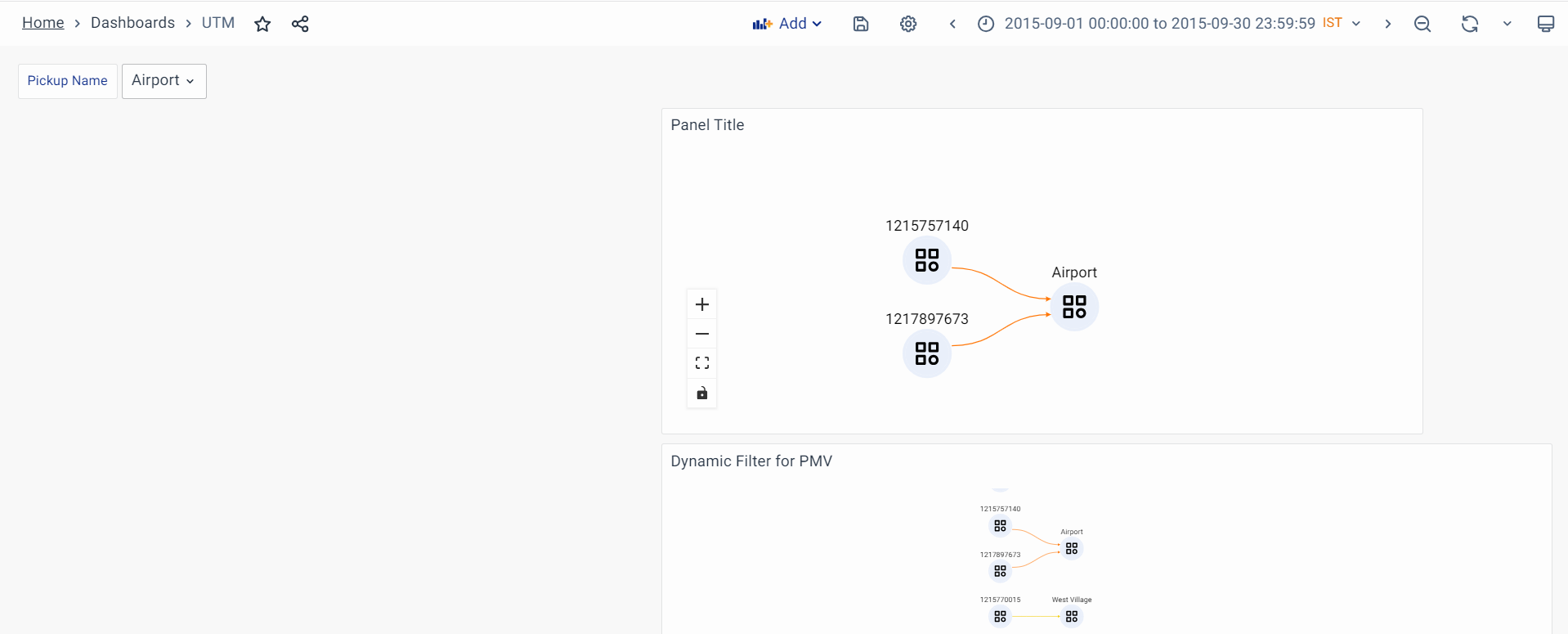Zoom out on the node graph
Viewport: 1568px width, 634px height.
(701, 334)
